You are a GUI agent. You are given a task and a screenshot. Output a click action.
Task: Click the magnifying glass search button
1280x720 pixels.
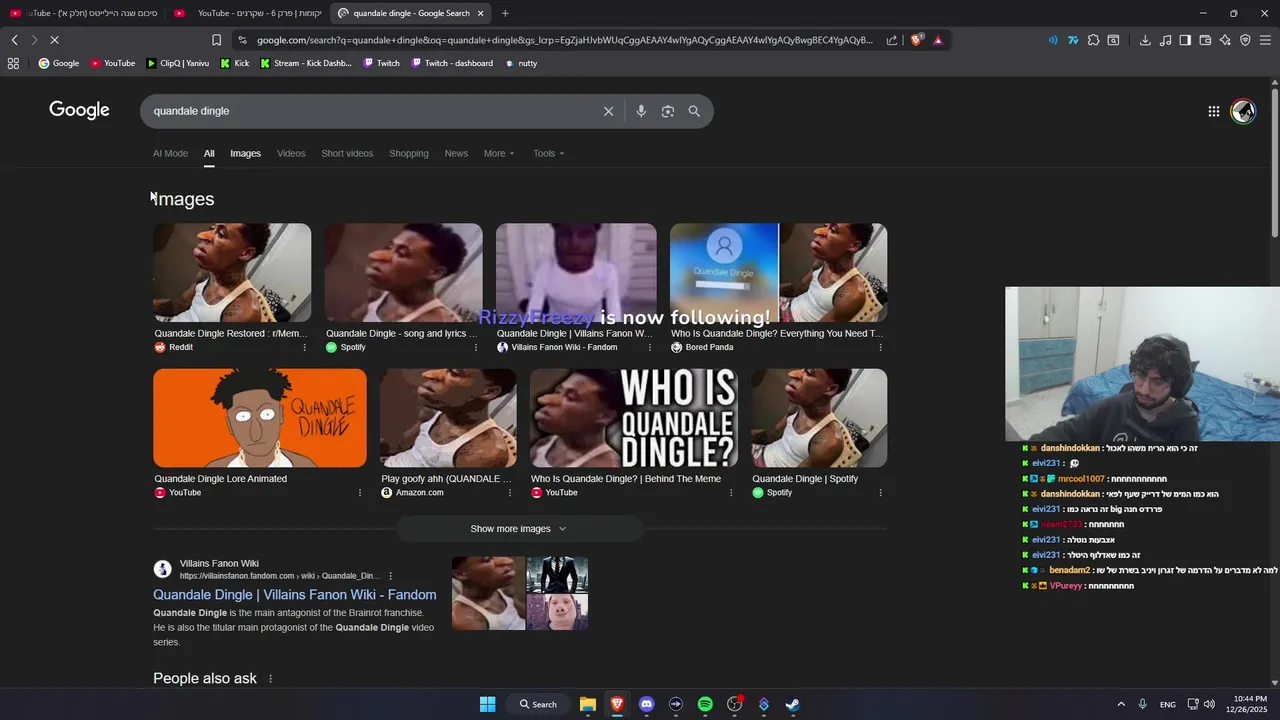[694, 111]
